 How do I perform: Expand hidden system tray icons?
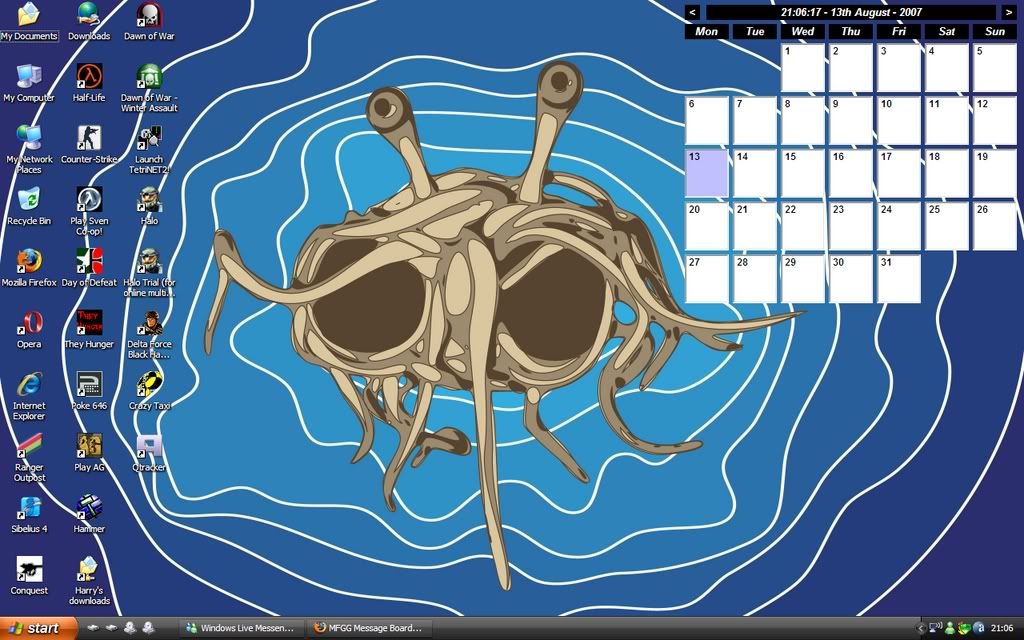point(921,628)
